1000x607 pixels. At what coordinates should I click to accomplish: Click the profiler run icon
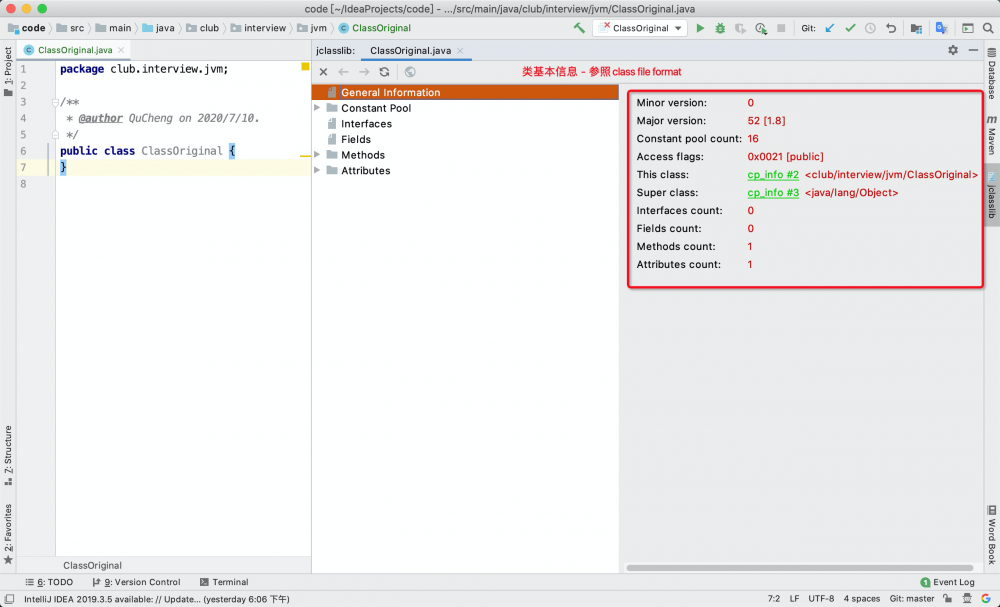tap(761, 28)
